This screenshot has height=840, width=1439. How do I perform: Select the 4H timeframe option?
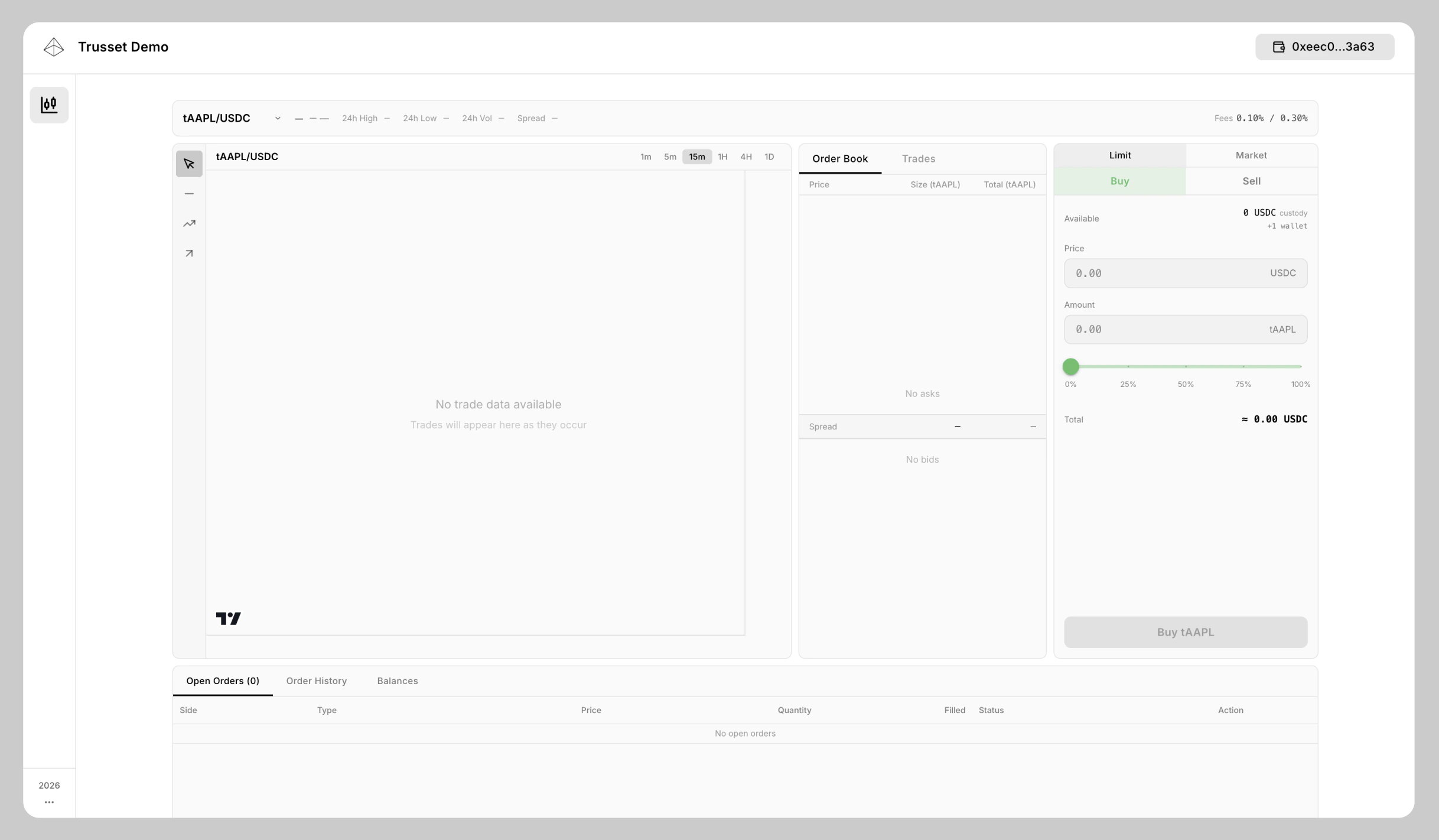click(745, 157)
